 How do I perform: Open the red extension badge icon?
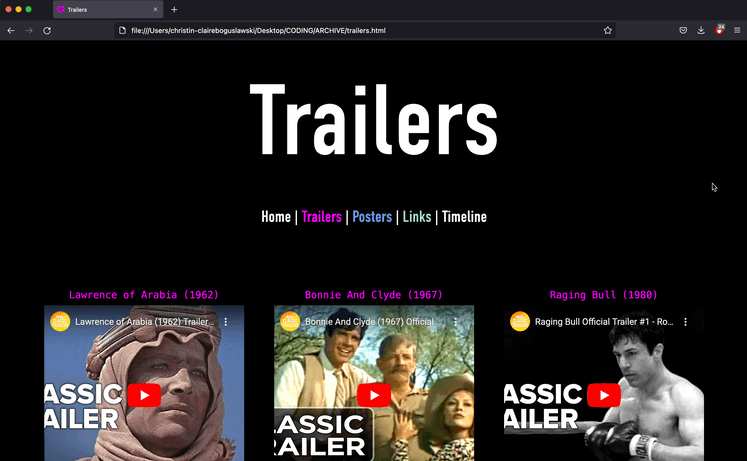(719, 30)
